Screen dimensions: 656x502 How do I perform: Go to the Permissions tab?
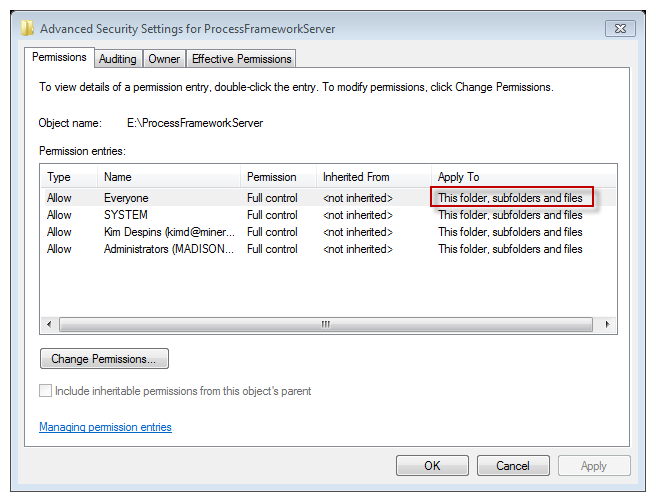[x=59, y=57]
